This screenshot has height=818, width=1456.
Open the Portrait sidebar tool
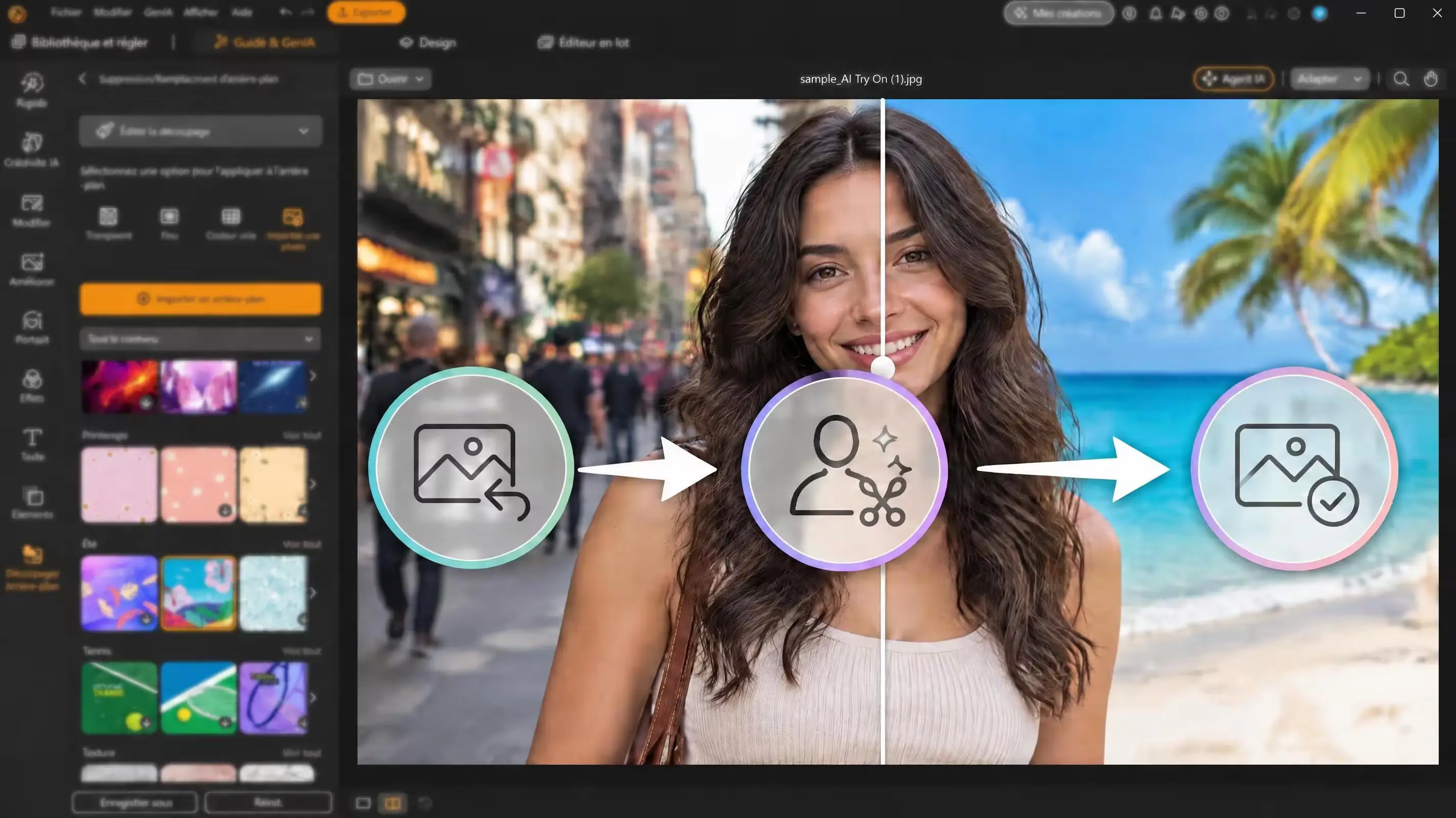pyautogui.click(x=32, y=328)
